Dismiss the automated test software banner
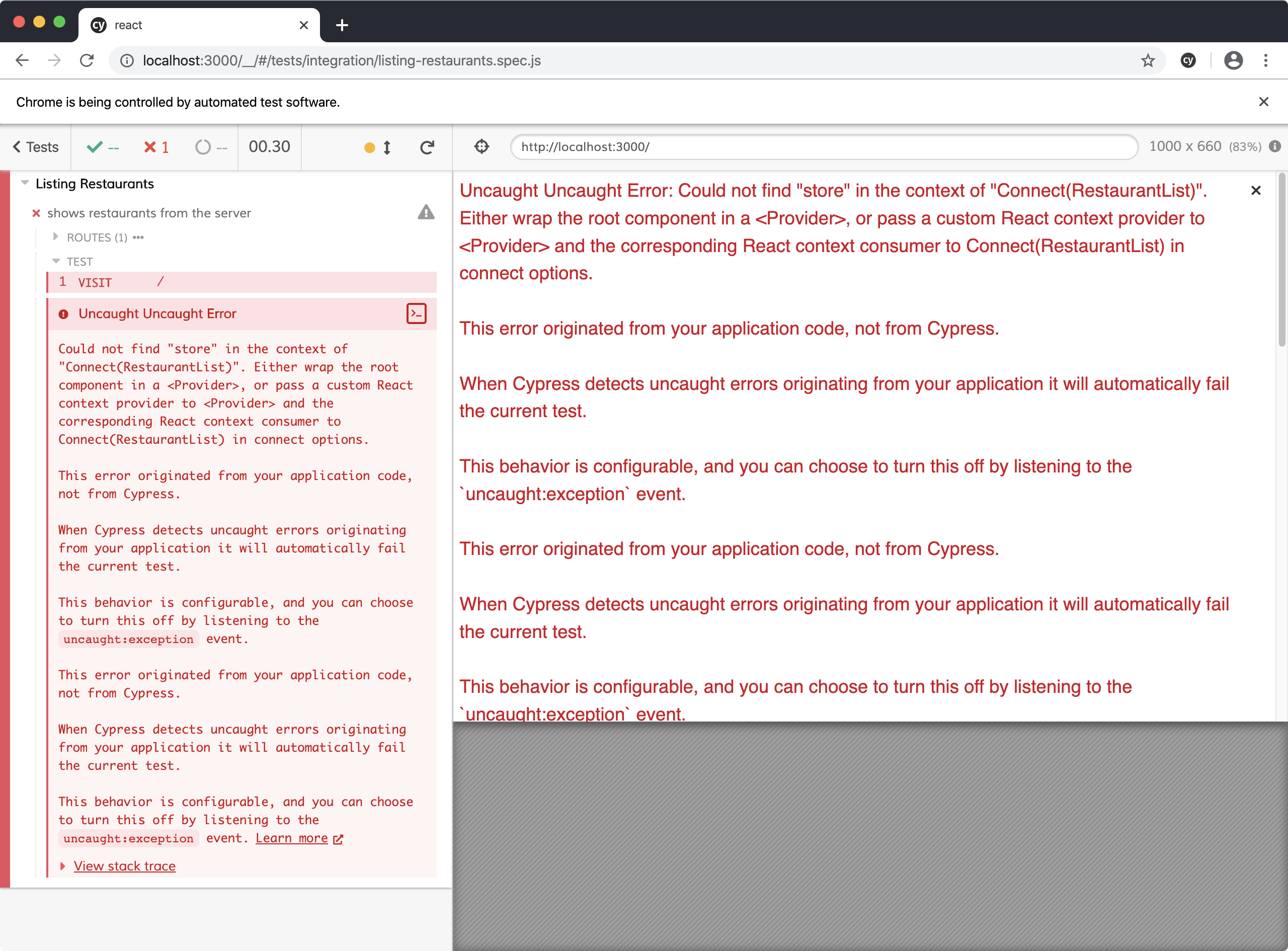The image size is (1288, 951). [1263, 102]
